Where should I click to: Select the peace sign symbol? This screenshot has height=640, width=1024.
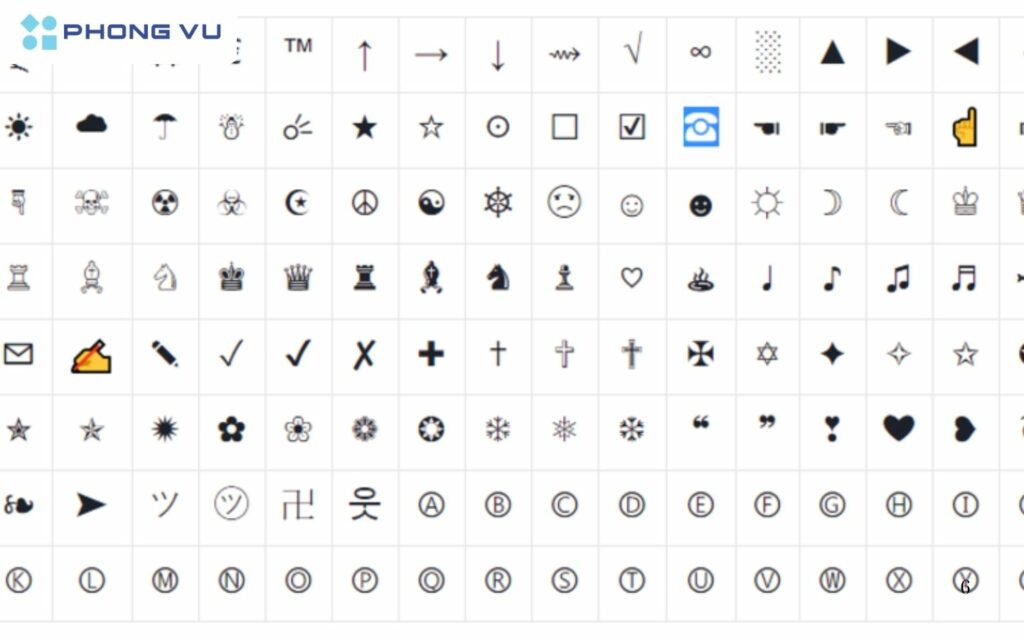coord(365,203)
